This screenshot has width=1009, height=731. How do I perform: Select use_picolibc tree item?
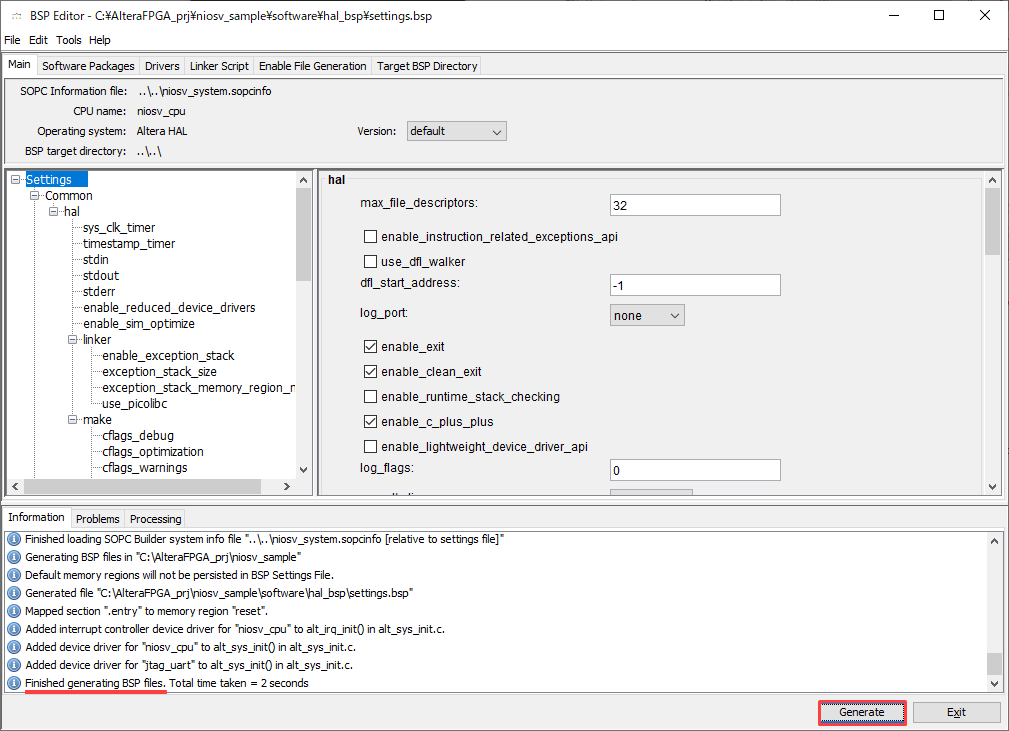pyautogui.click(x=134, y=403)
